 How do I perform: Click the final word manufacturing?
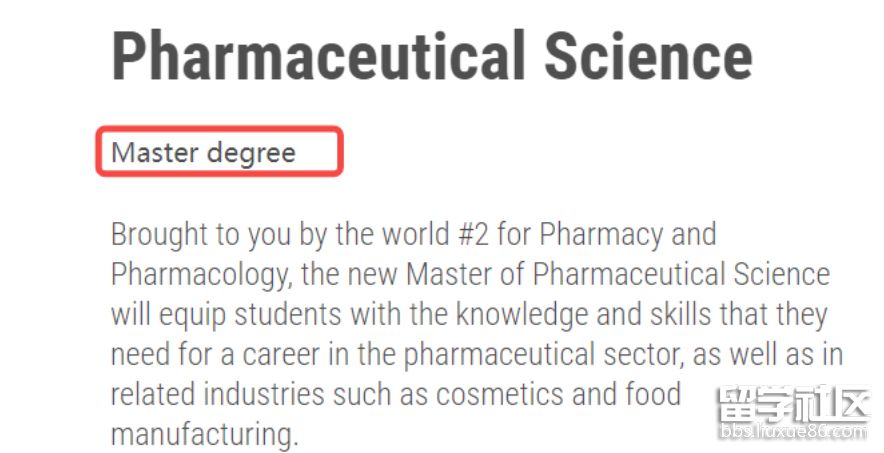[204, 436]
